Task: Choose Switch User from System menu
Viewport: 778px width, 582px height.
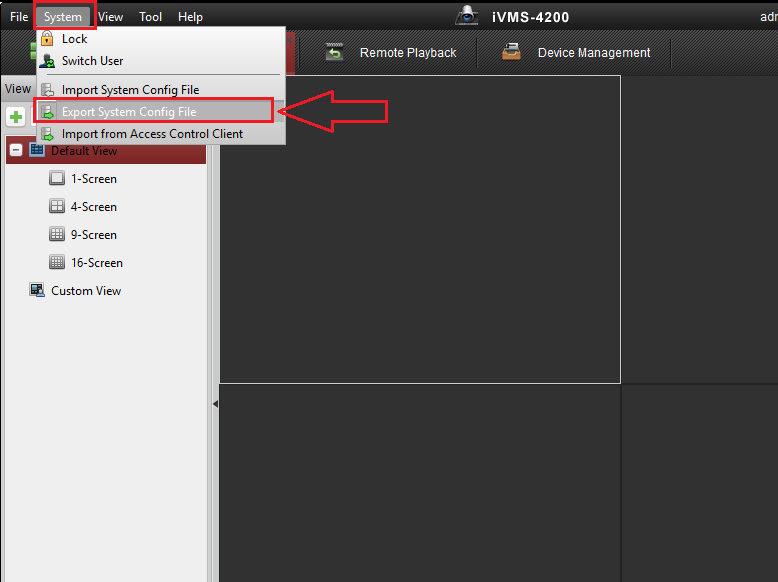Action: [x=92, y=61]
